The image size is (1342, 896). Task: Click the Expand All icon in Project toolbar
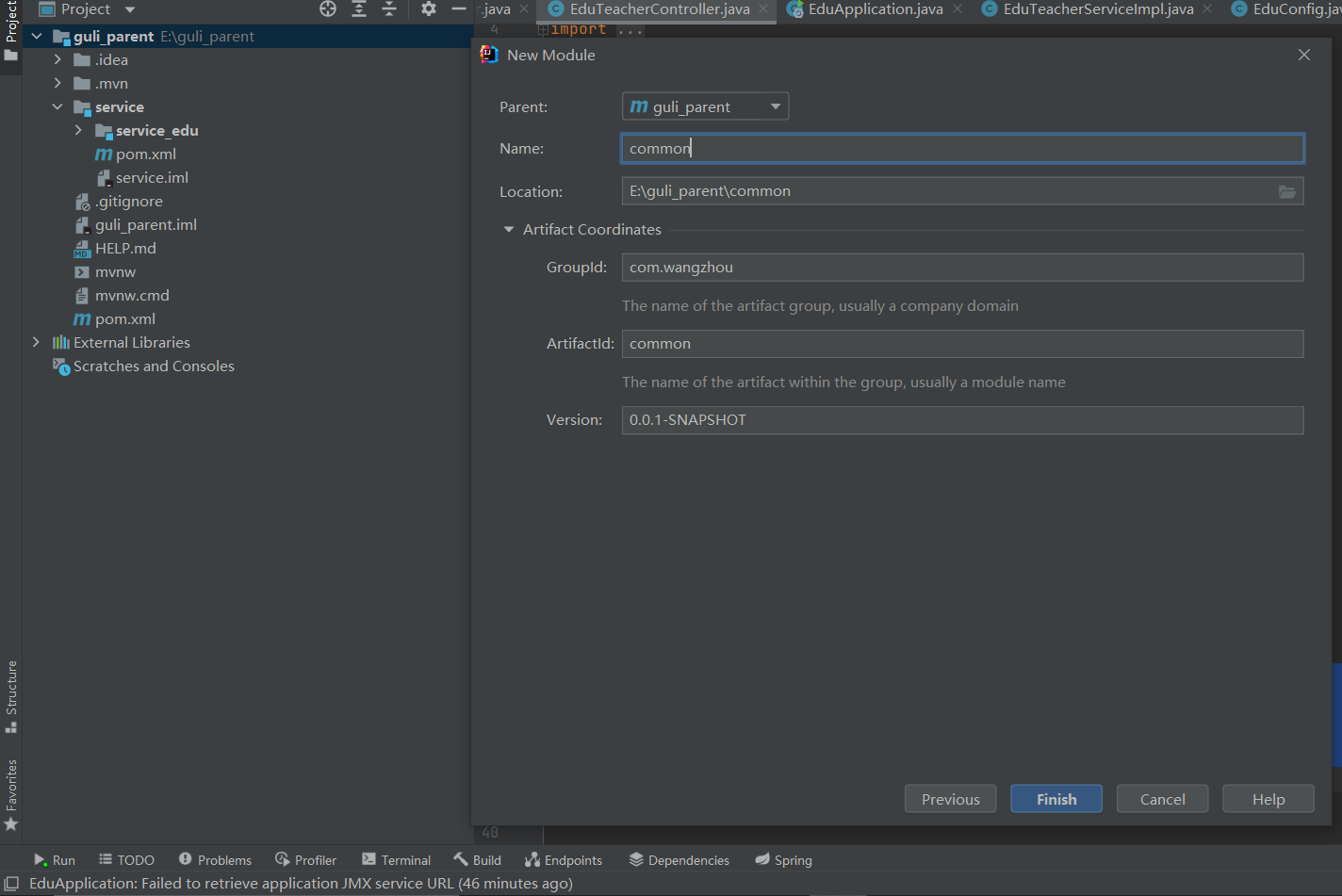pos(359,8)
